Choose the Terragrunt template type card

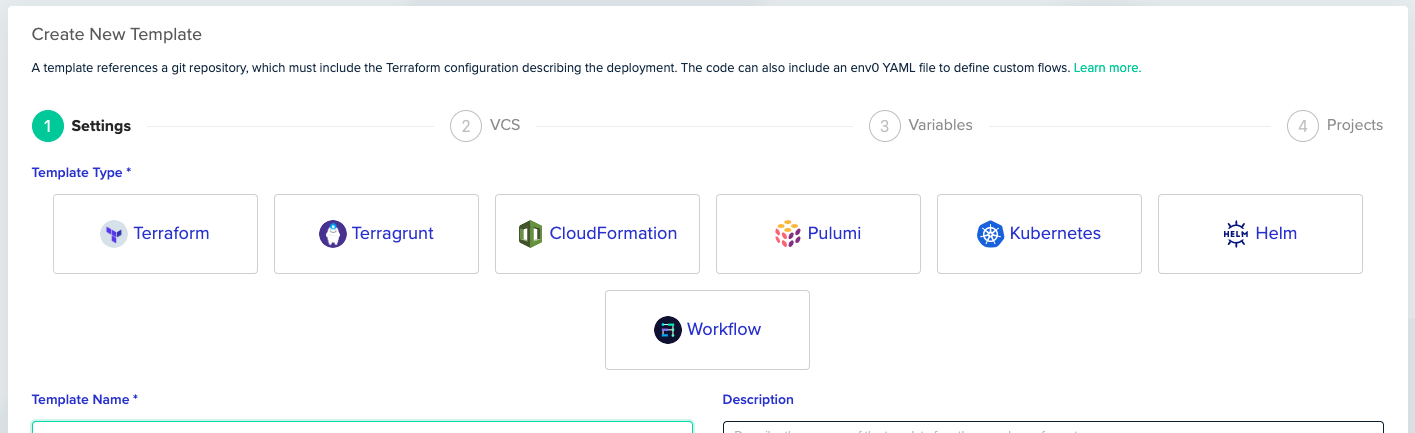(x=376, y=234)
